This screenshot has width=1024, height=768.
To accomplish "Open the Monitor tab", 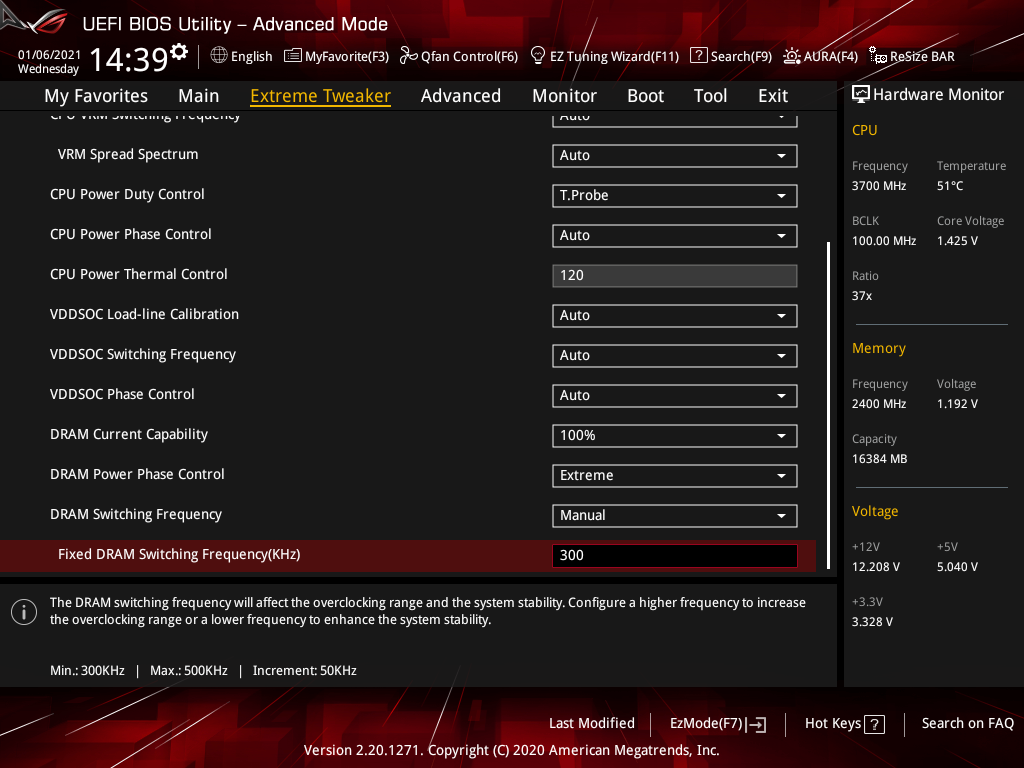I will coord(564,96).
